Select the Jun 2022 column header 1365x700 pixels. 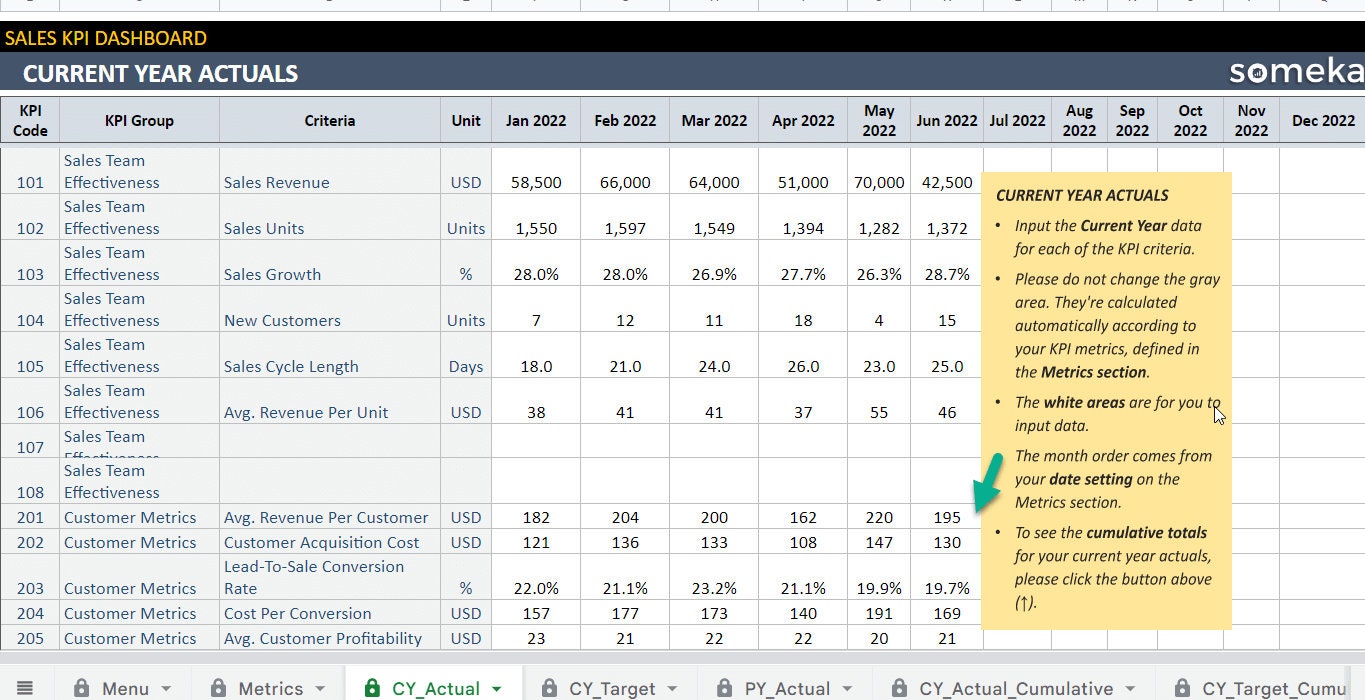[947, 120]
